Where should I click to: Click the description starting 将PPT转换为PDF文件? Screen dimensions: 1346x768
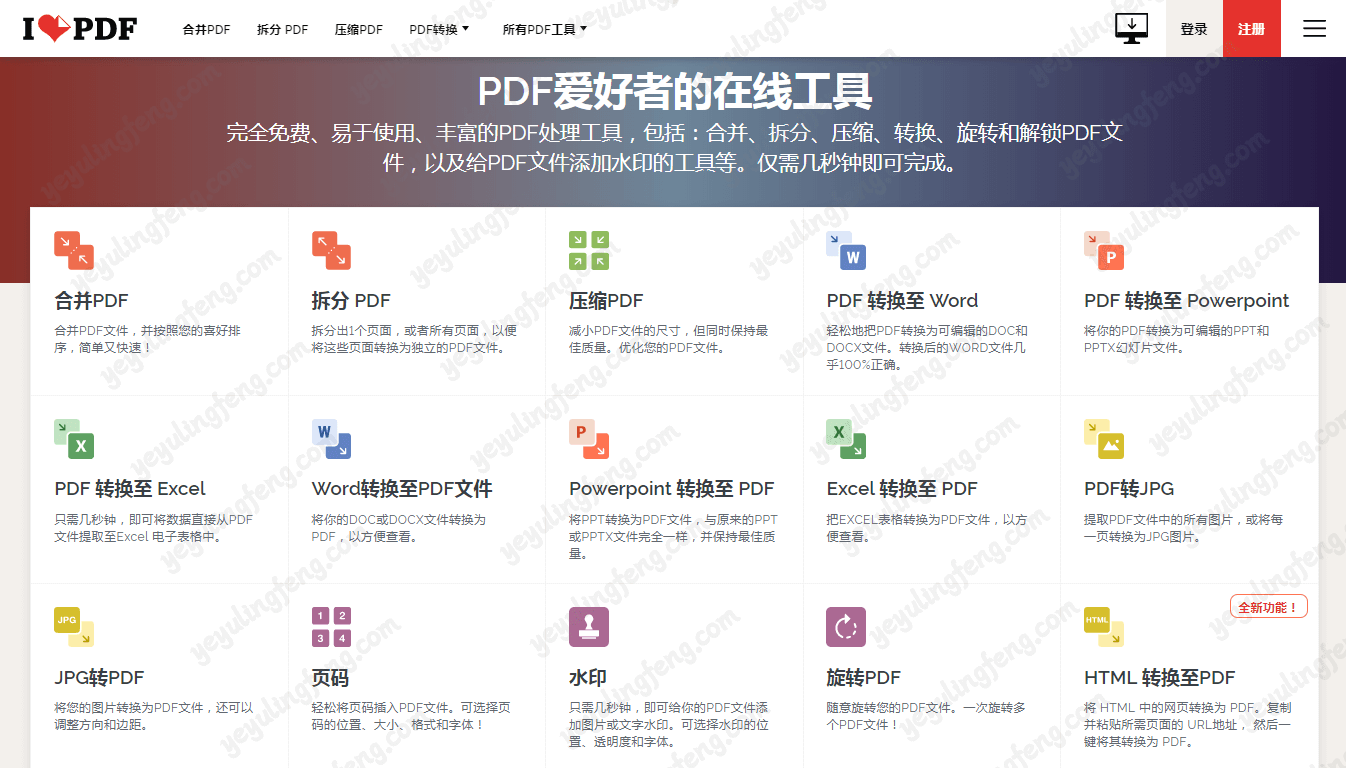click(x=673, y=536)
